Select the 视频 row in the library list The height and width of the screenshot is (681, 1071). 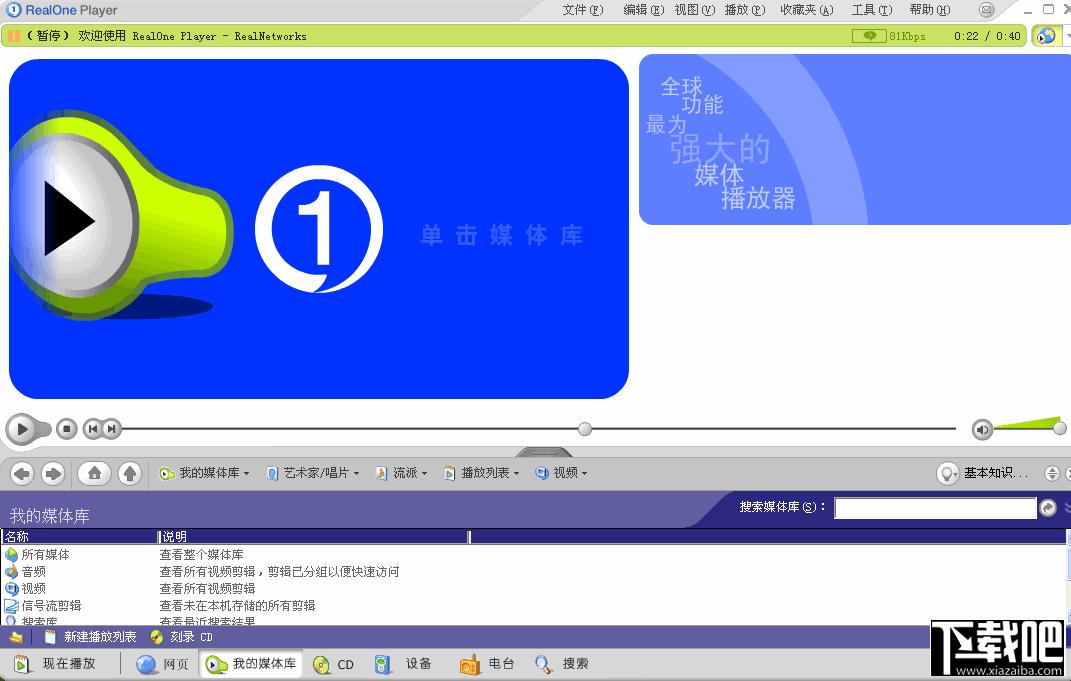(x=533, y=589)
